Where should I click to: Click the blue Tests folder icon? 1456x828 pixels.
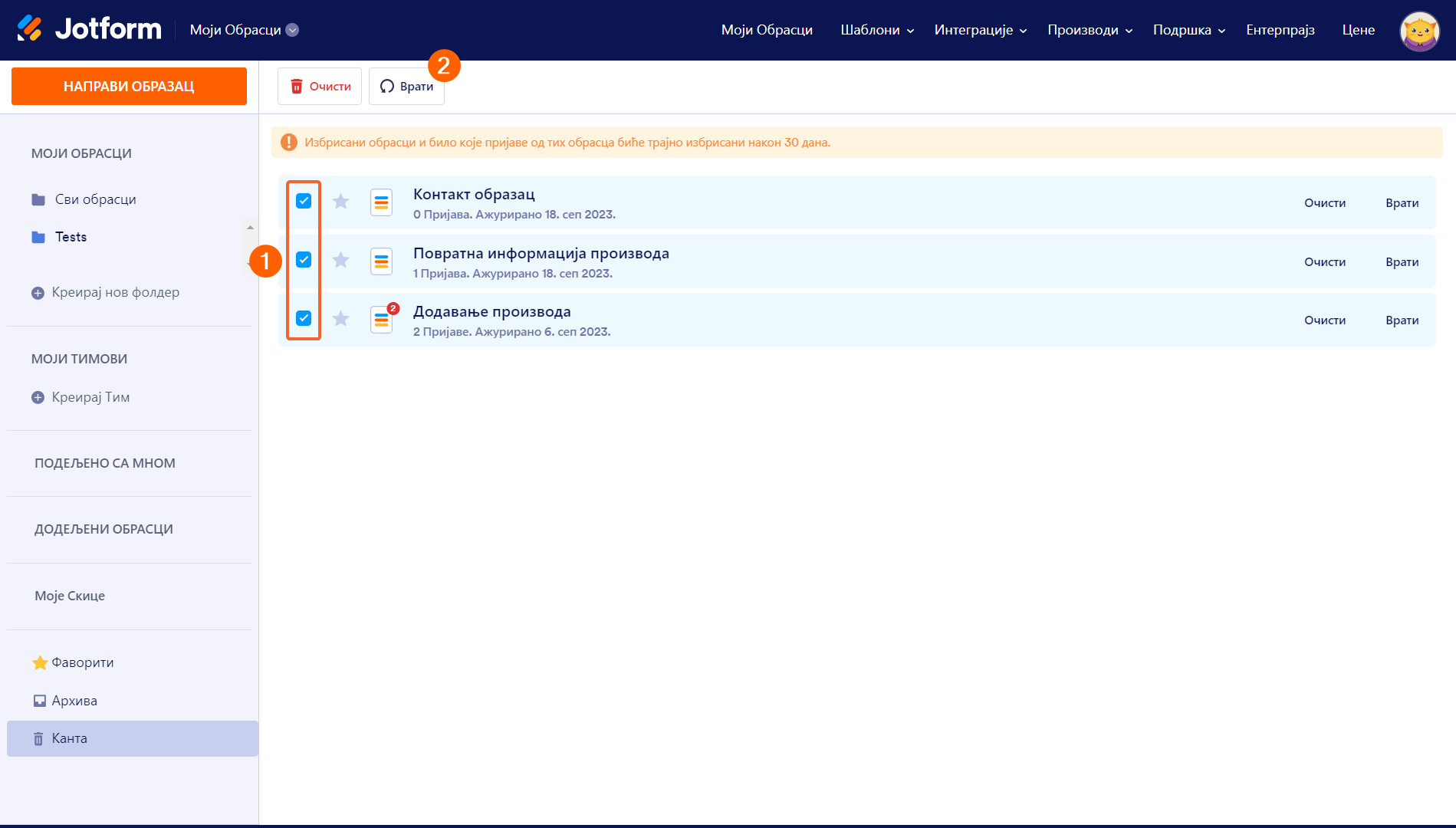pyautogui.click(x=38, y=238)
